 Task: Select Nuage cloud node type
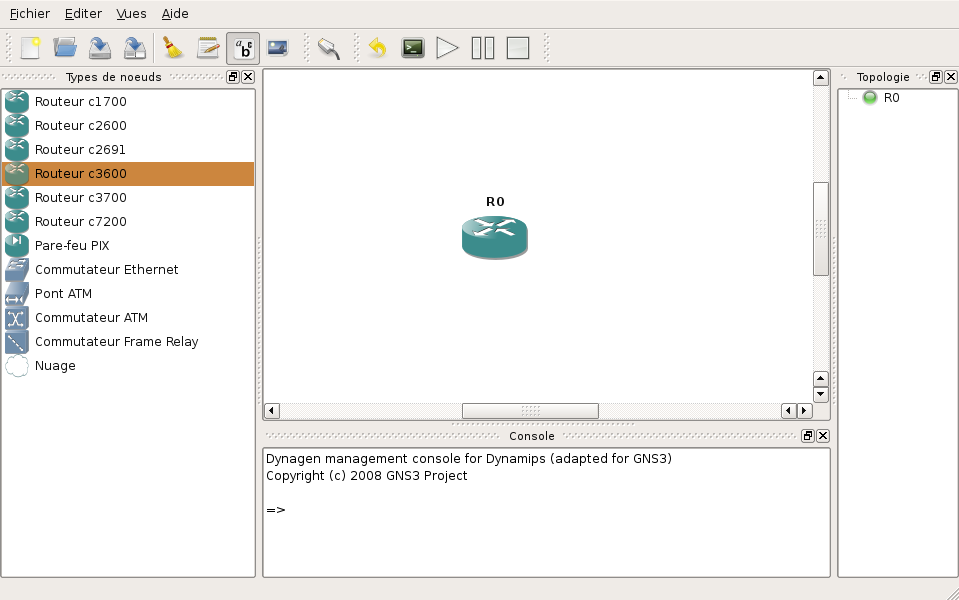click(x=128, y=365)
